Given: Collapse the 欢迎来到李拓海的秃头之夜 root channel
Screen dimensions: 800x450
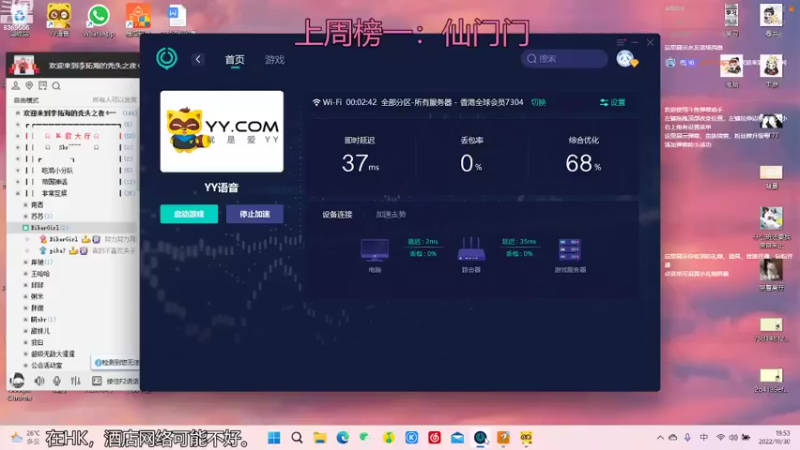Looking at the screenshot, I should [x=18, y=113].
